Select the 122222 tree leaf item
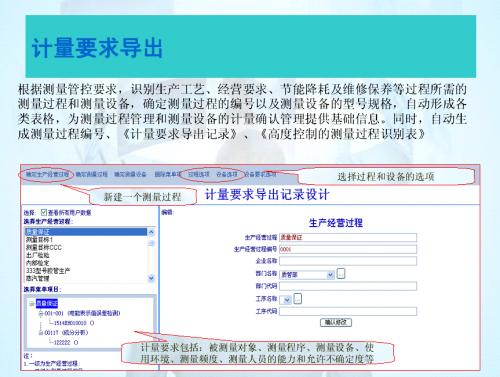This screenshot has height=377, width=500. click(x=62, y=342)
